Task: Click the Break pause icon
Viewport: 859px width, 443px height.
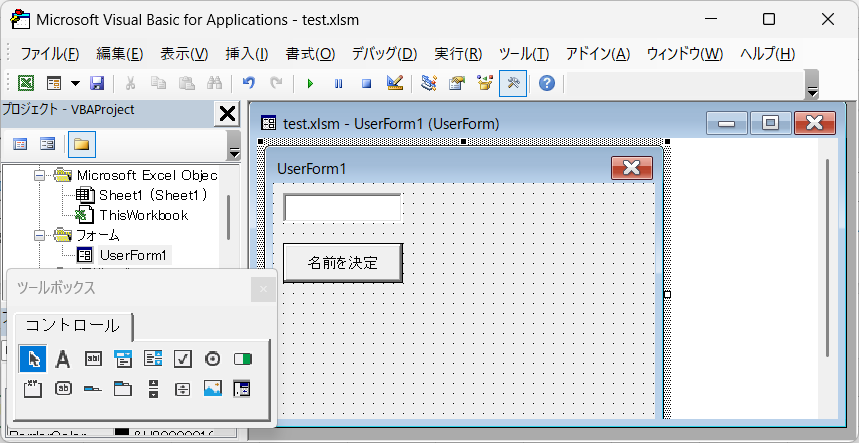Action: 339,84
